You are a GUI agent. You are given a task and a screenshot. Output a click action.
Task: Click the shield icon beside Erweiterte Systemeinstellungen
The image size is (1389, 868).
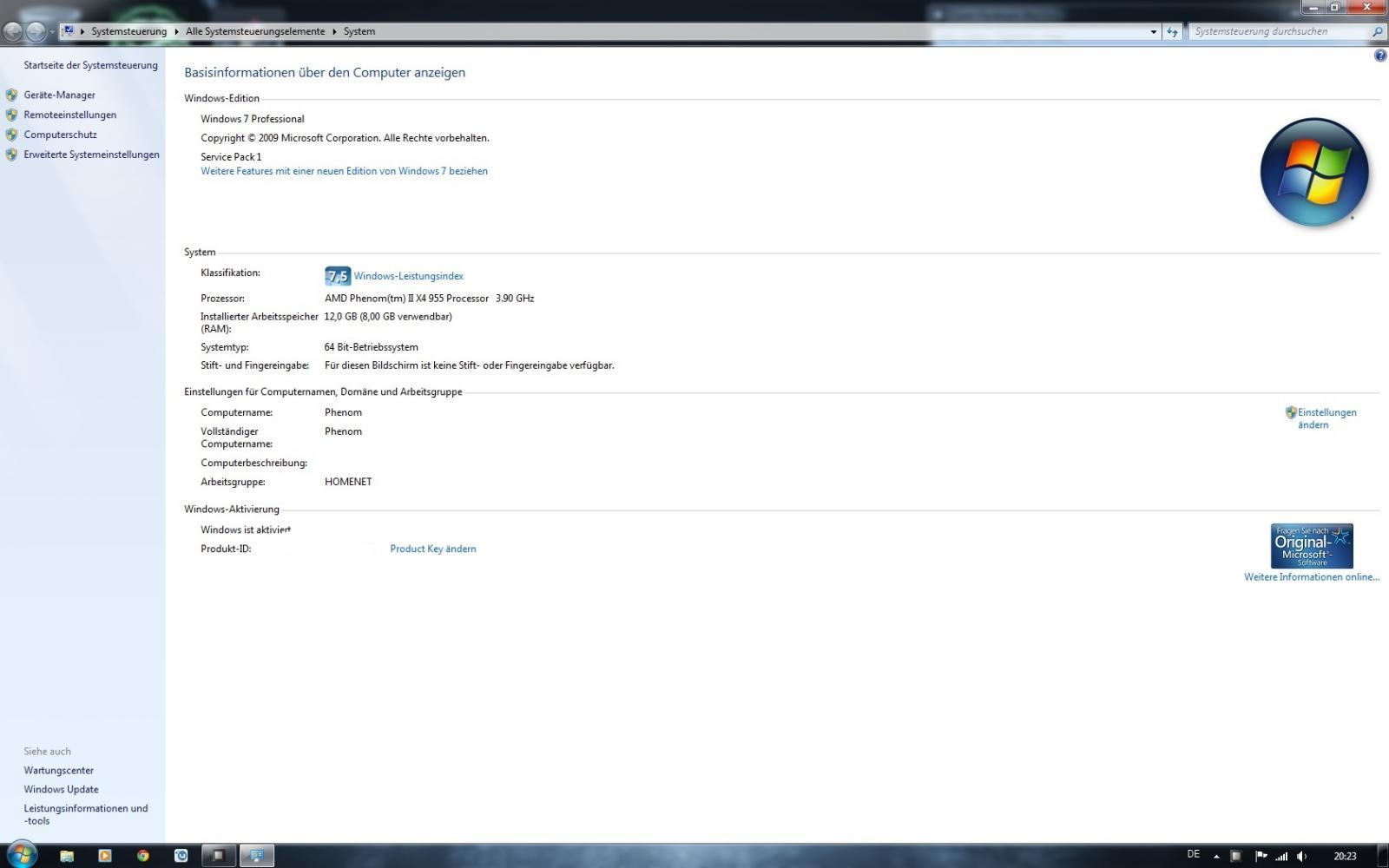pos(11,155)
